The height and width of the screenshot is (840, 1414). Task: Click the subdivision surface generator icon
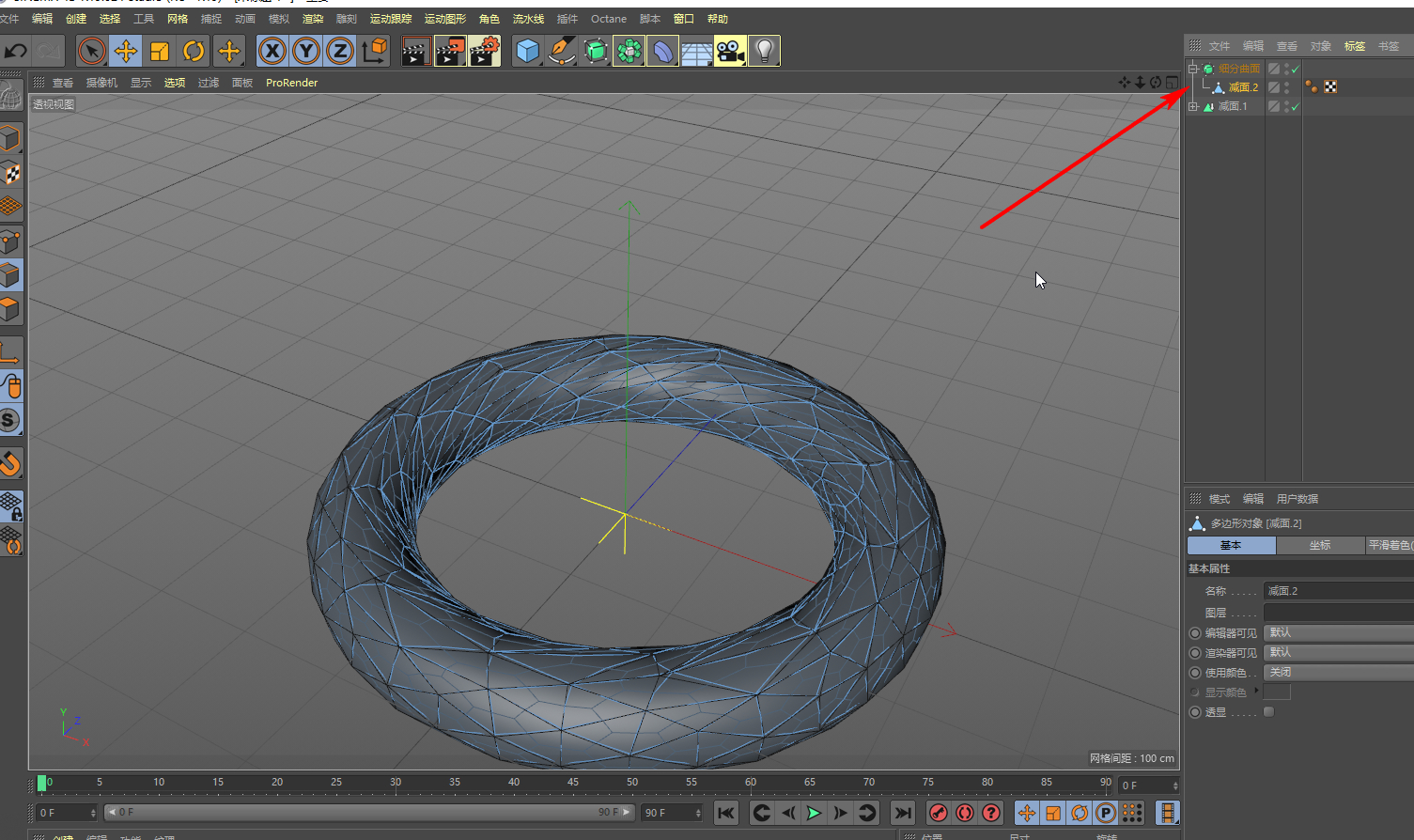coord(596,51)
